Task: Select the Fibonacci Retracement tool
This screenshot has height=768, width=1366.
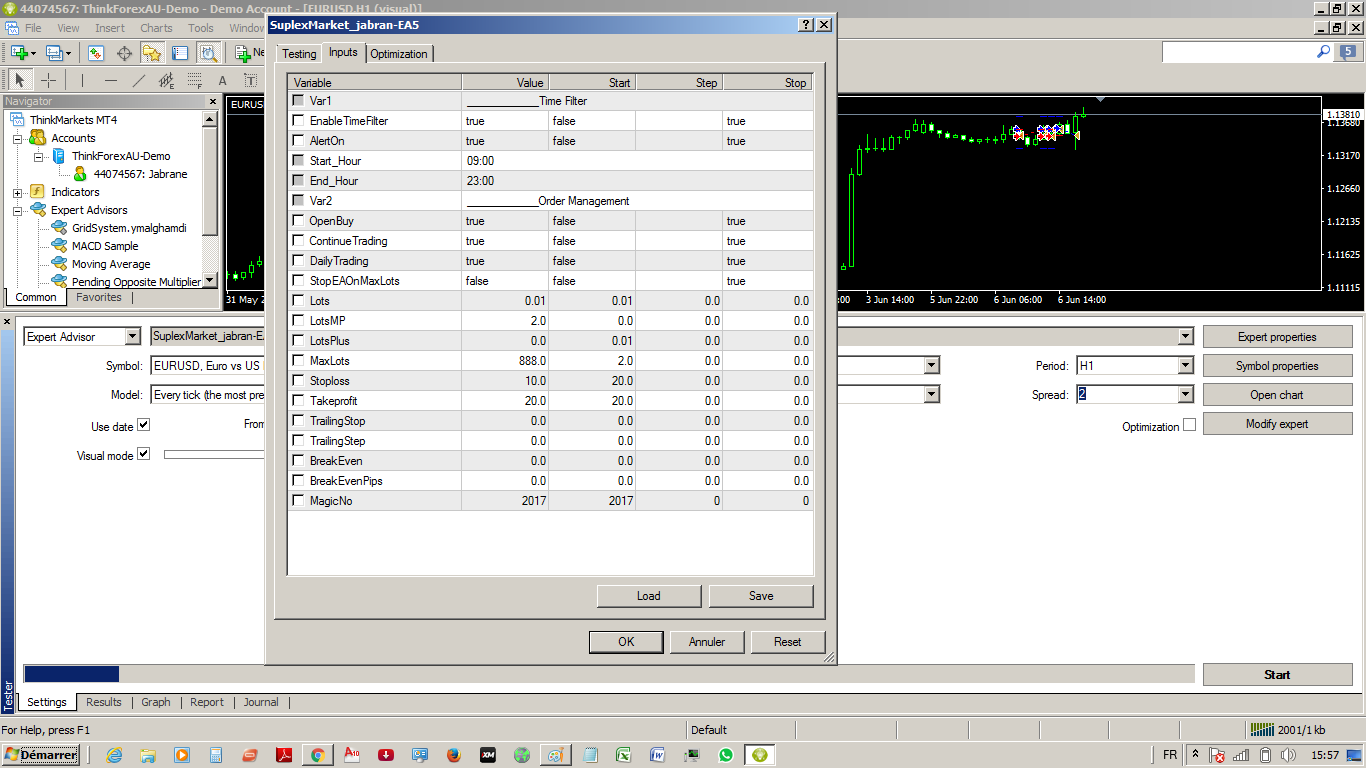Action: [x=194, y=80]
